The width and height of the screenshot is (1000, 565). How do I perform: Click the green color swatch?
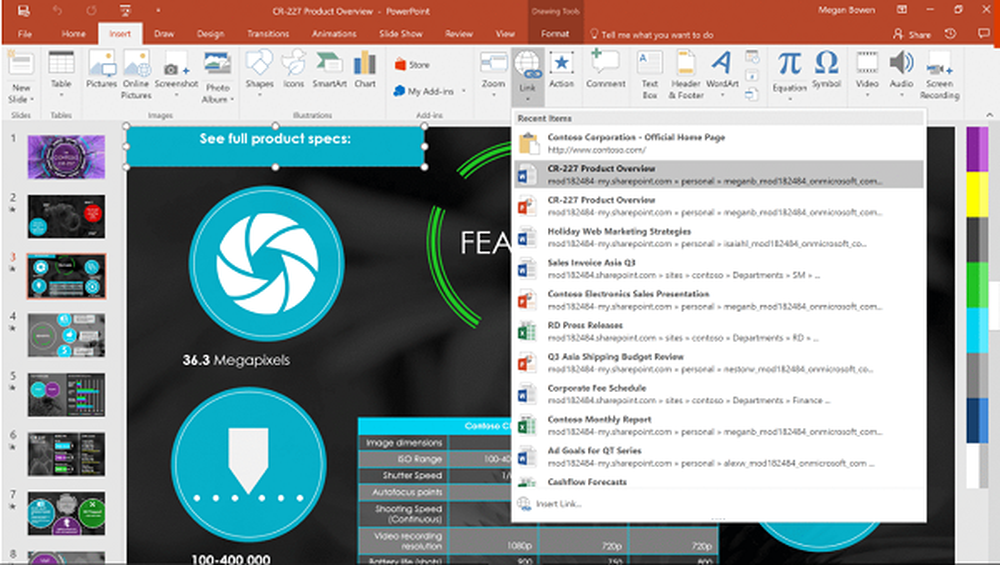[977, 285]
